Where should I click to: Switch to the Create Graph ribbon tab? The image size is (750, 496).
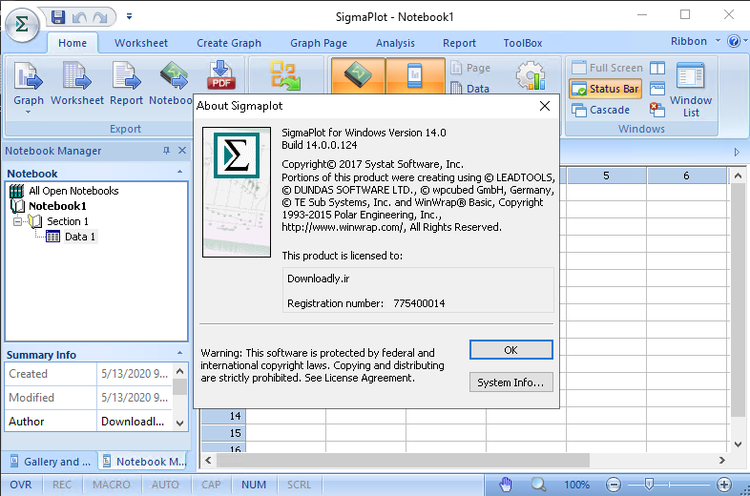(228, 43)
